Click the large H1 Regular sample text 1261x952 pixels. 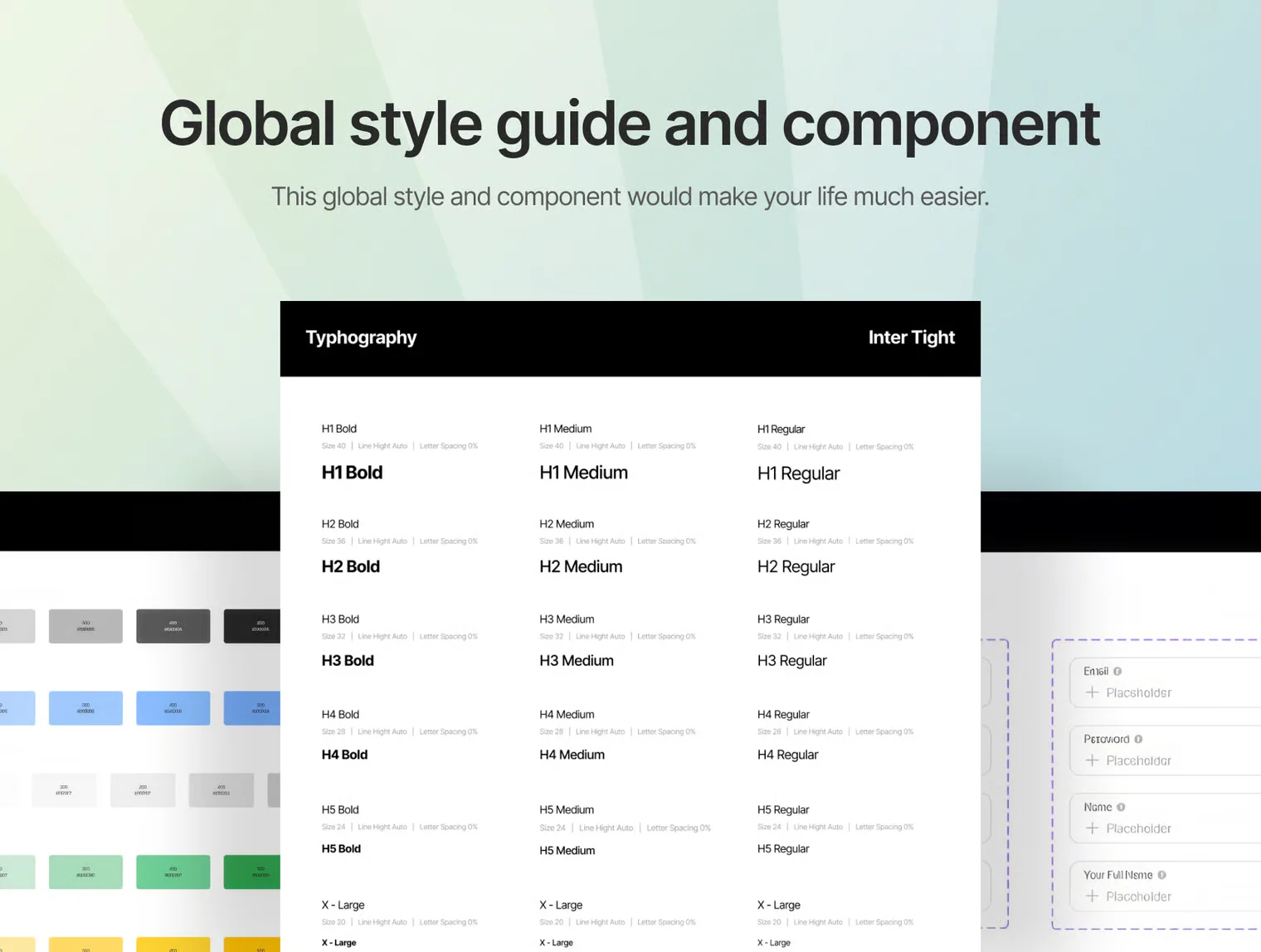[798, 474]
